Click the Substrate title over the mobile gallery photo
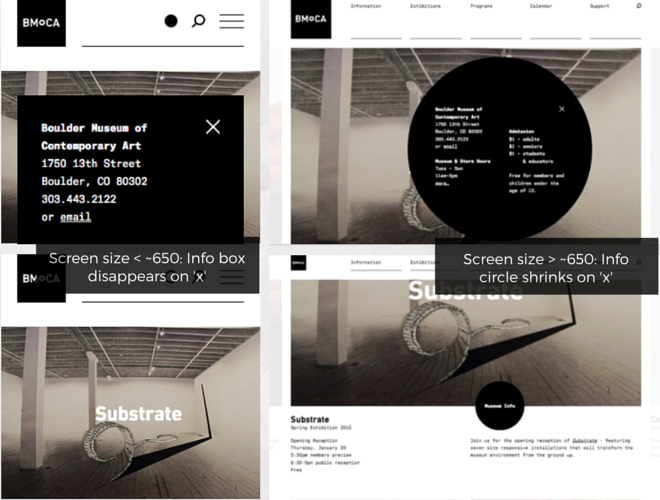 138,414
